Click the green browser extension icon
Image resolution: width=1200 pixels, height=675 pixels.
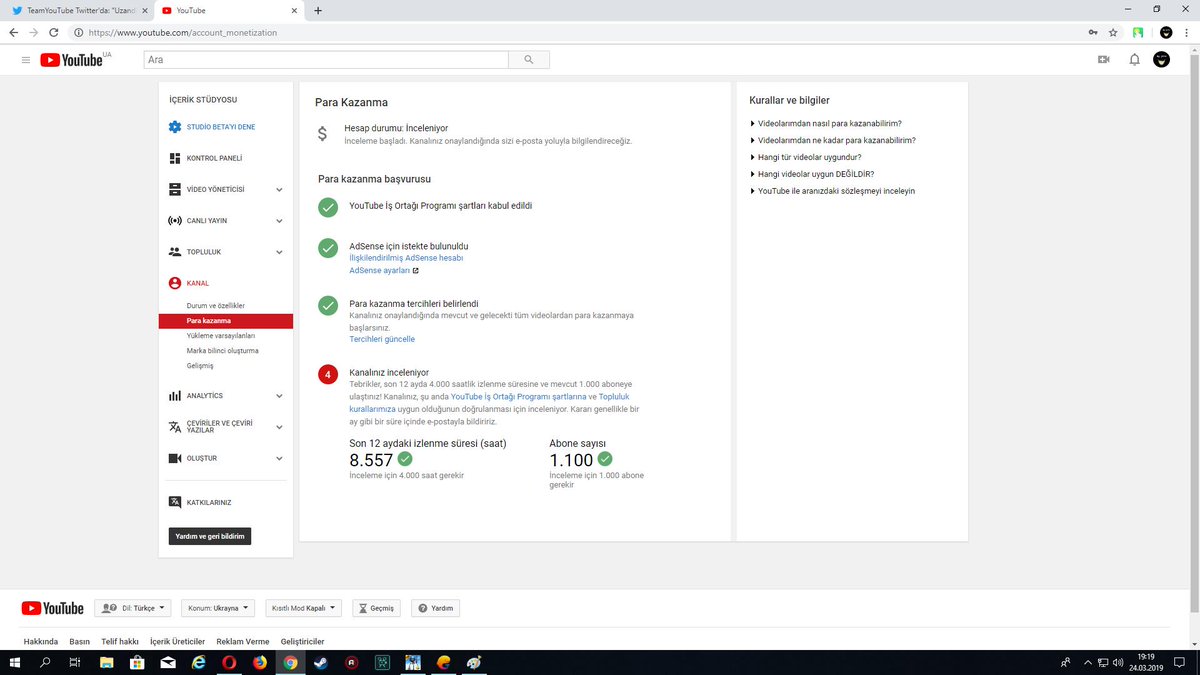[1138, 32]
